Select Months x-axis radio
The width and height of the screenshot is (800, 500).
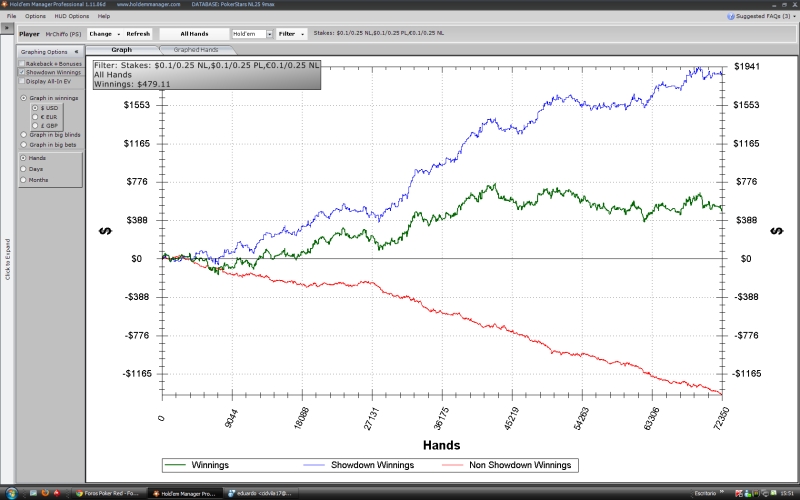coord(23,180)
